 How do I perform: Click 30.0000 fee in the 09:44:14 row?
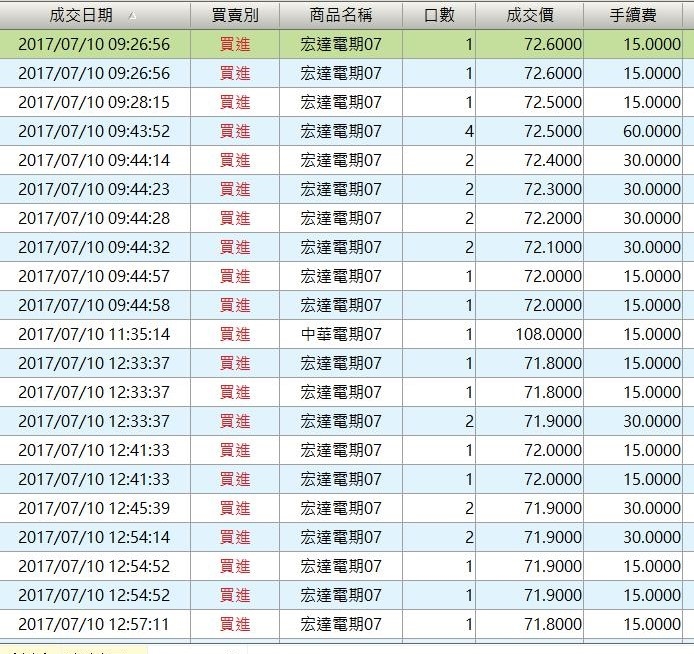[633, 160]
